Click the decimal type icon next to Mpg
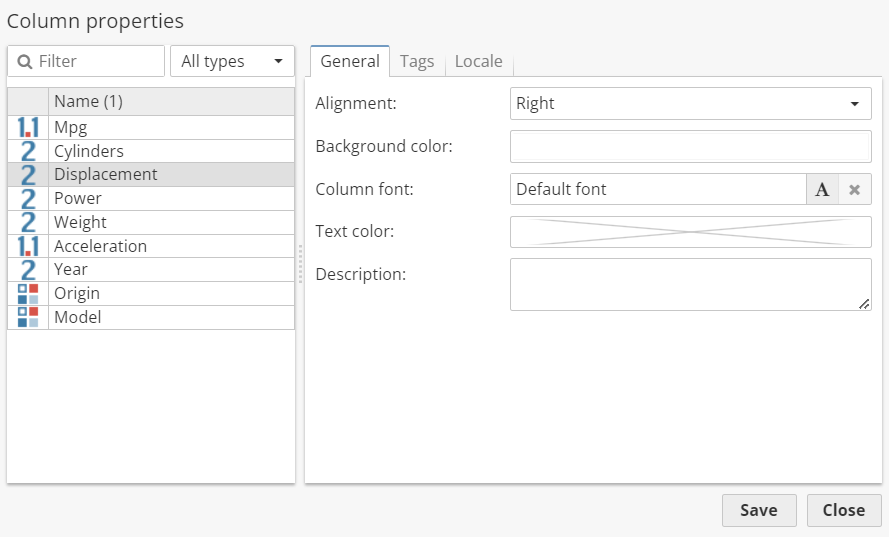 tap(28, 128)
